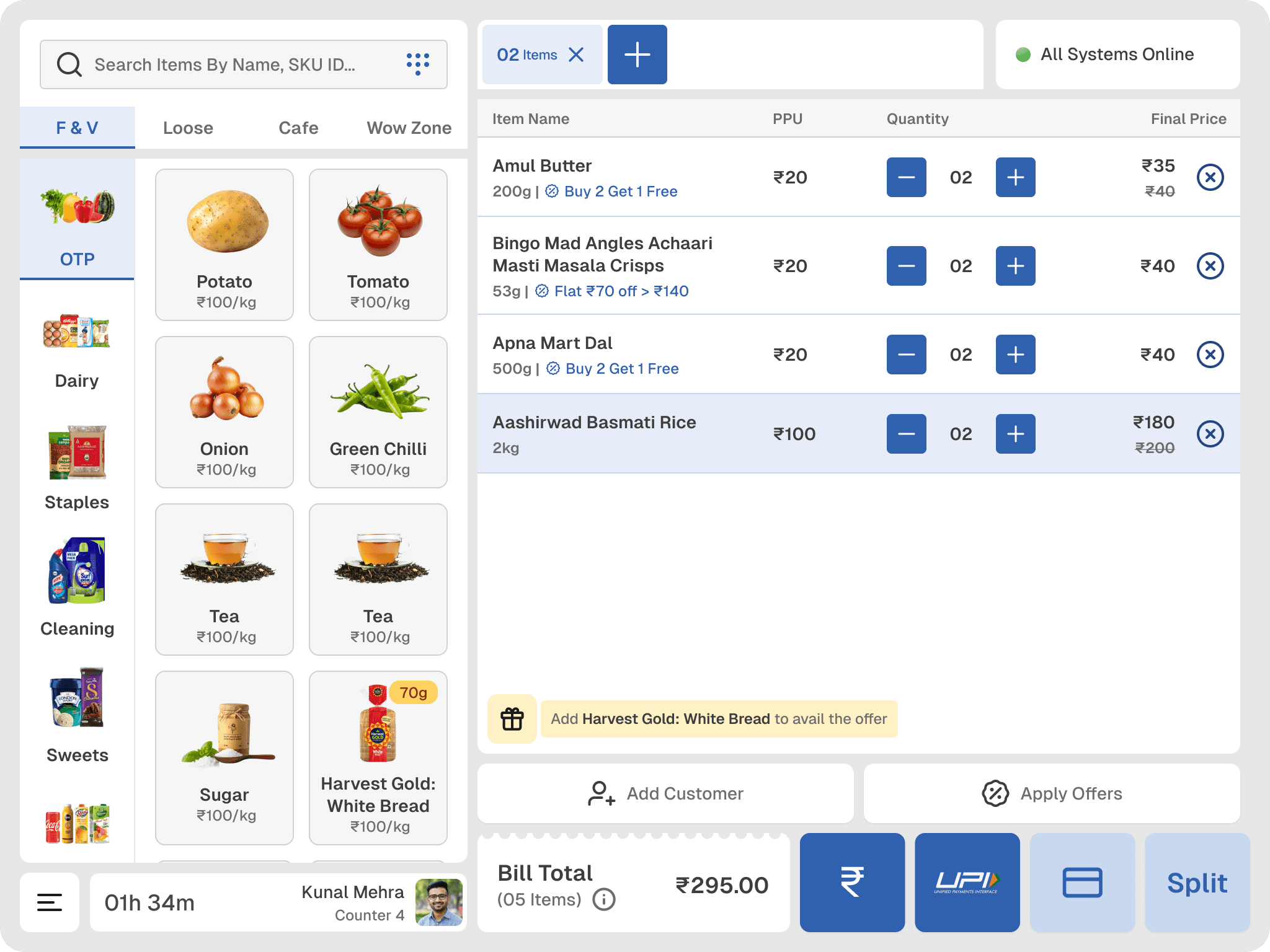Select UPI payment method

click(x=967, y=882)
